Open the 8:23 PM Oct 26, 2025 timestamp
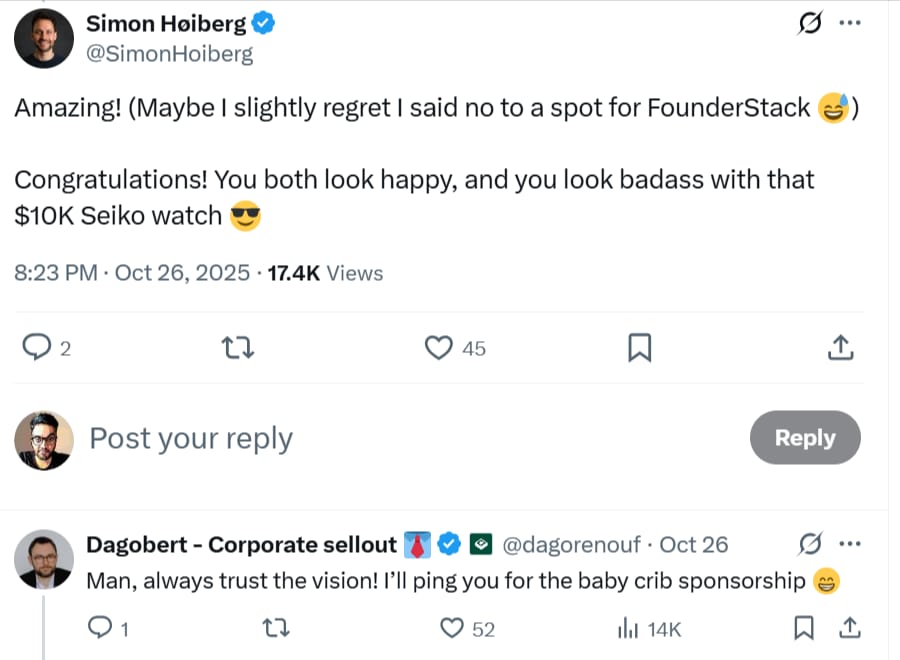The width and height of the screenshot is (900, 660). [x=132, y=272]
